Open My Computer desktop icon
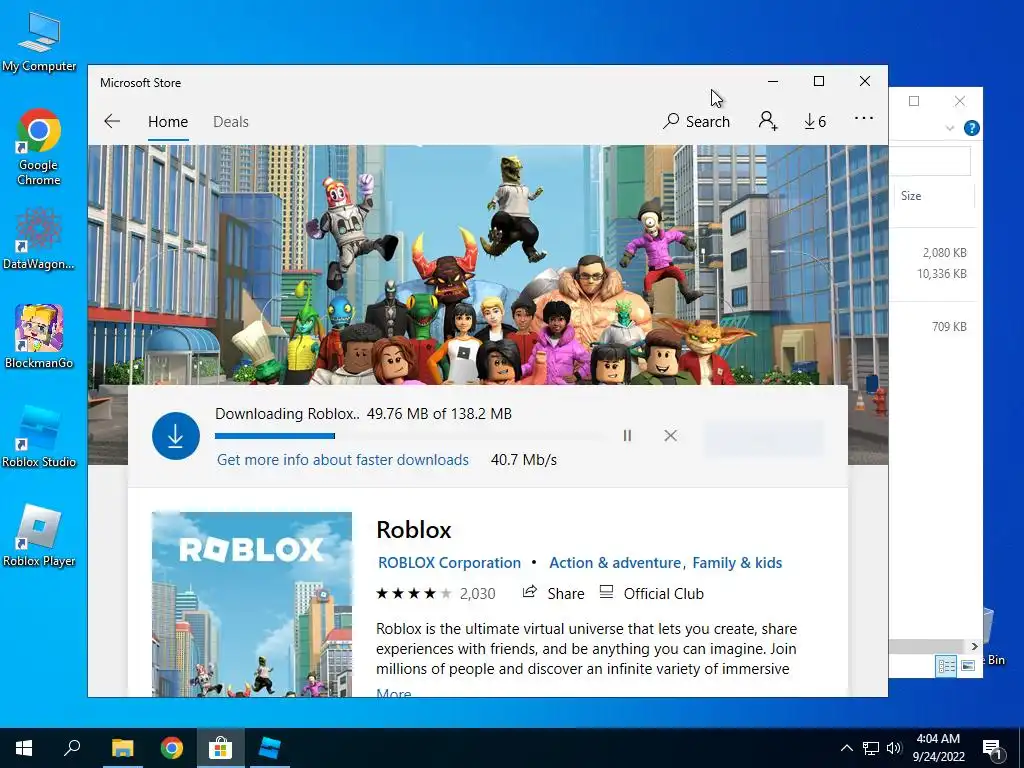This screenshot has height=768, width=1024. [x=39, y=41]
